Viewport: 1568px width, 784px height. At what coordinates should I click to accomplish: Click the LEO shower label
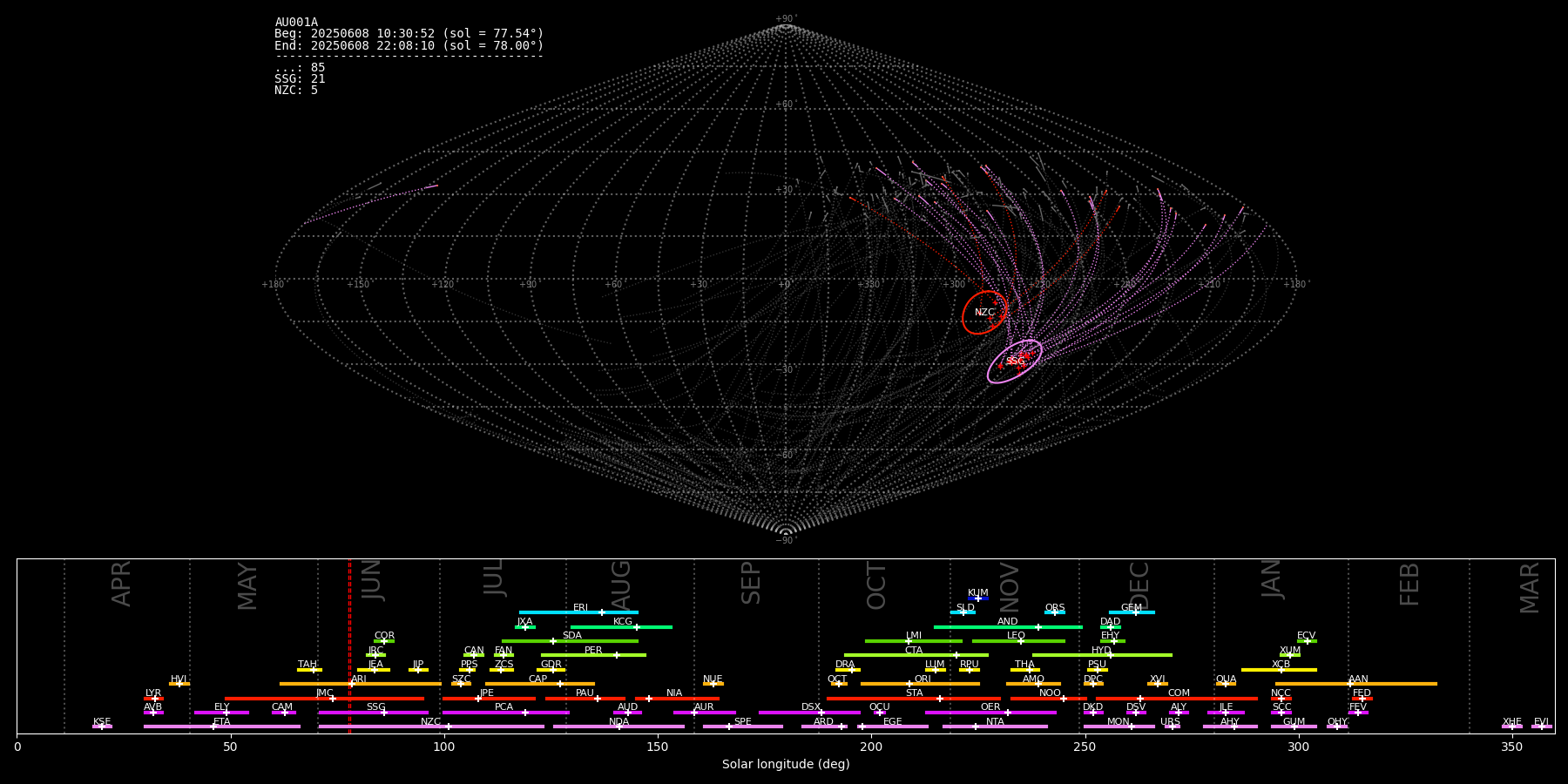[1016, 636]
